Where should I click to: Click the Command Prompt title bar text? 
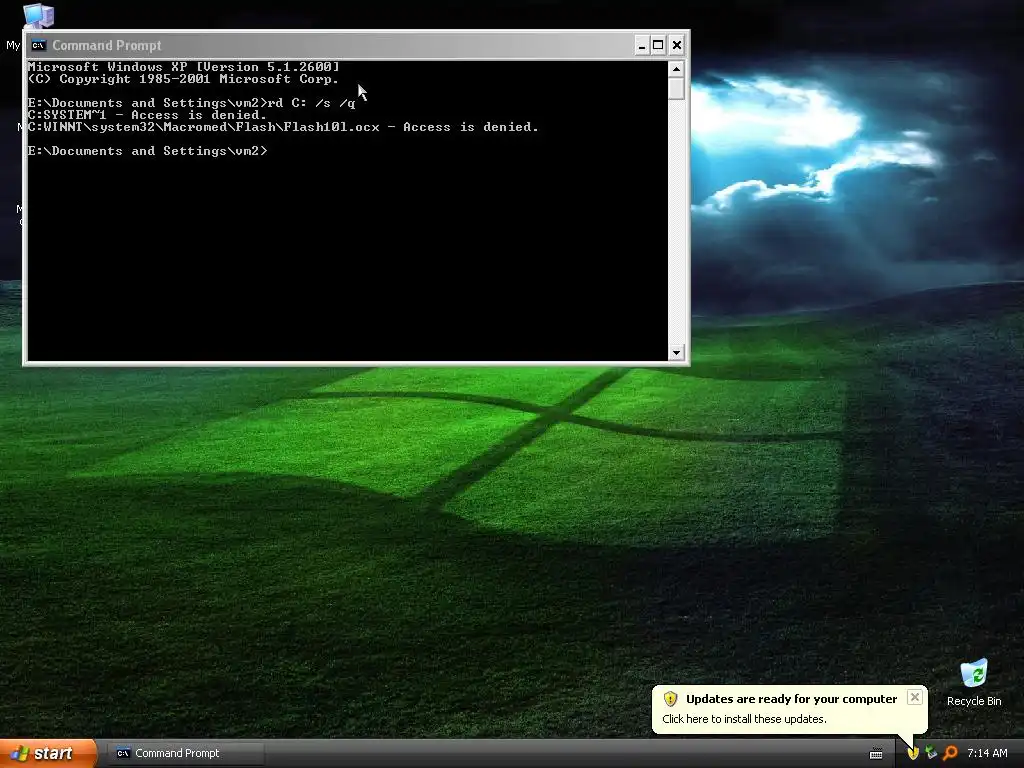coord(106,45)
